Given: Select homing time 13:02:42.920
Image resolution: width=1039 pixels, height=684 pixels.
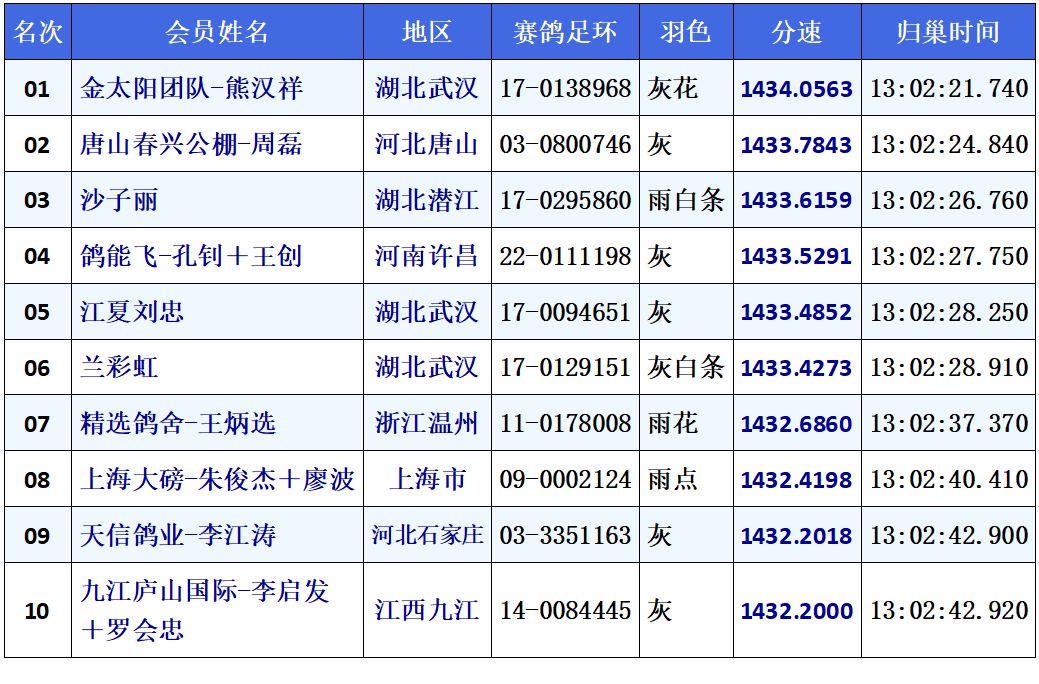Looking at the screenshot, I should click(948, 611).
